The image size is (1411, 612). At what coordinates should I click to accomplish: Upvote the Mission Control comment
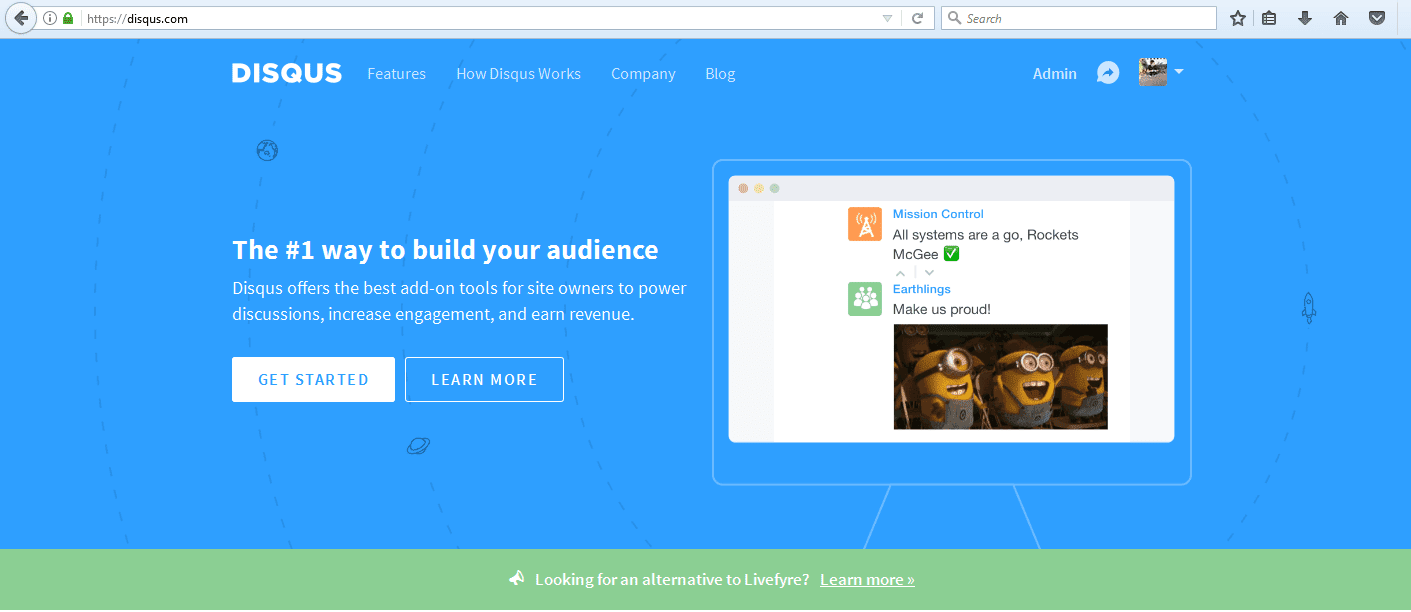point(900,272)
